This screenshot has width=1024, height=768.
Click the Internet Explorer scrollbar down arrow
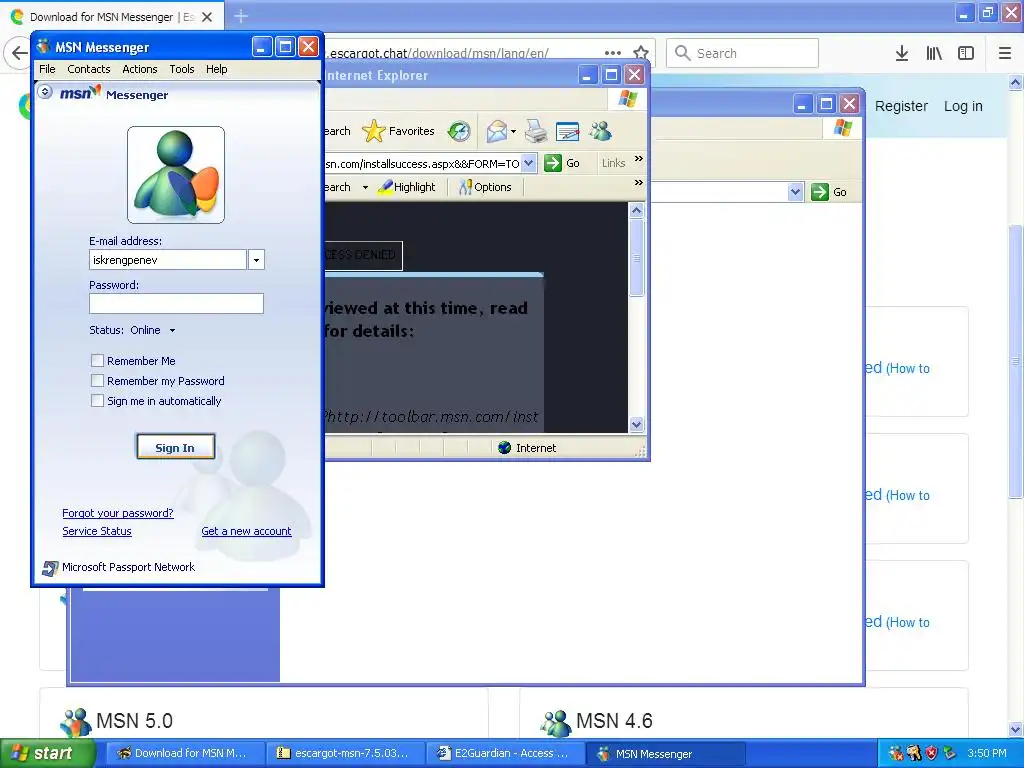637,424
